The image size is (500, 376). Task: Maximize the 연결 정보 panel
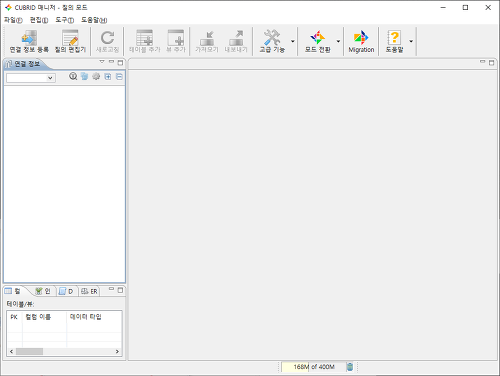pyautogui.click(x=120, y=62)
